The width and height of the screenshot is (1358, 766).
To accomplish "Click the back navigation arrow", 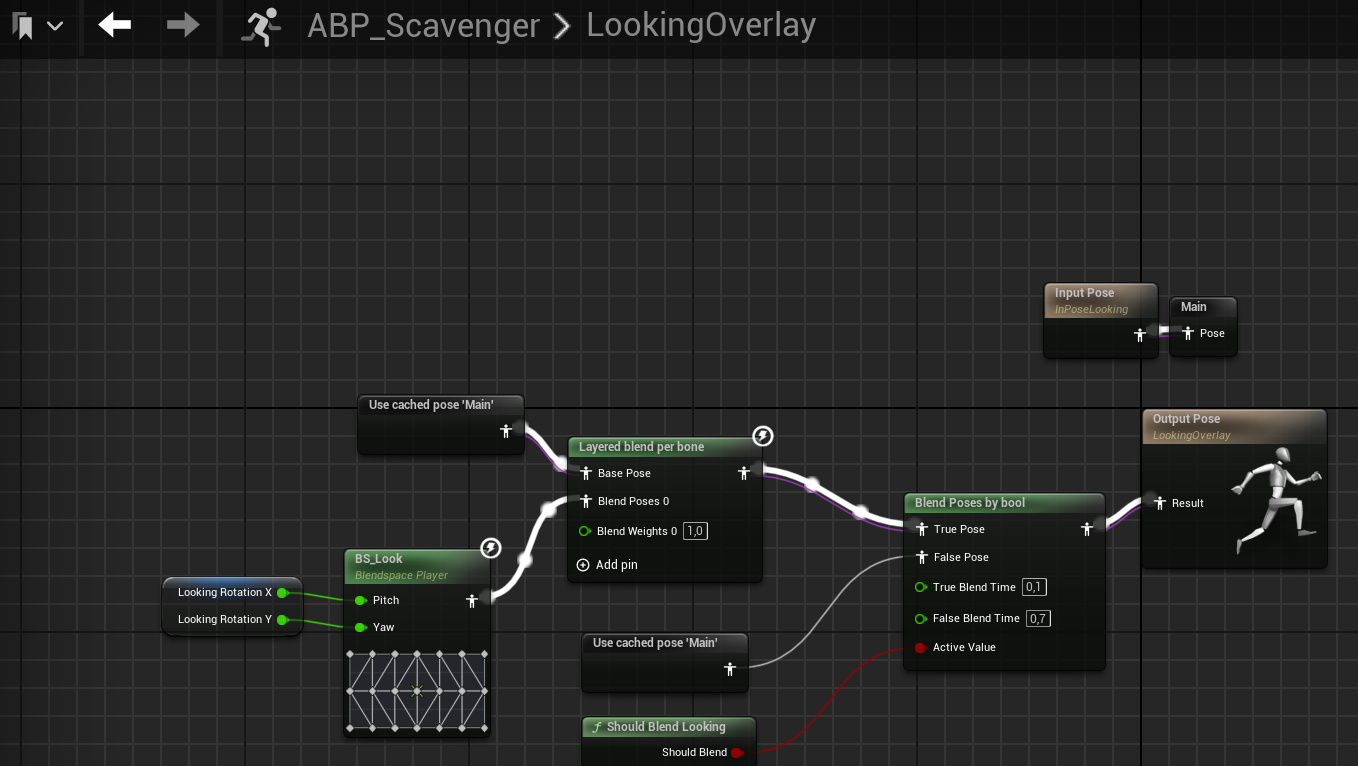I will point(115,25).
